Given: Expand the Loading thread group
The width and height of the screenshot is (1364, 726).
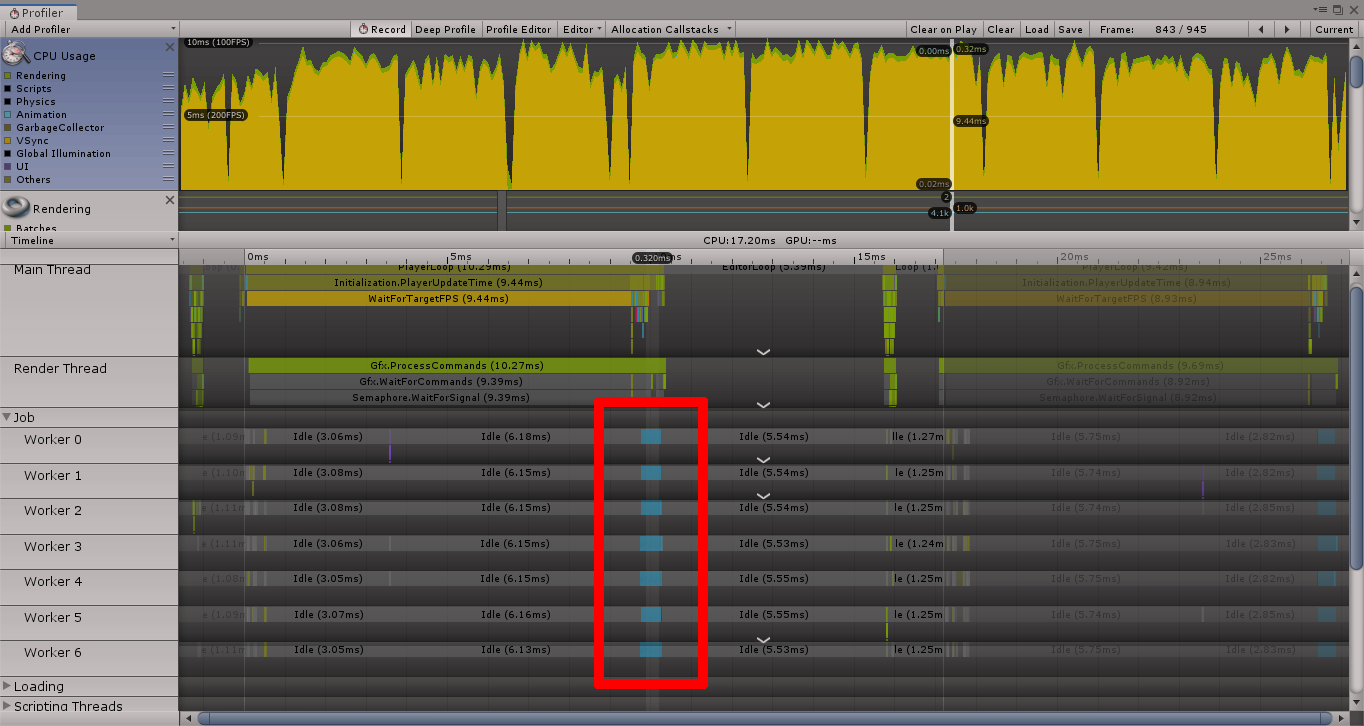Looking at the screenshot, I should pyautogui.click(x=7, y=686).
